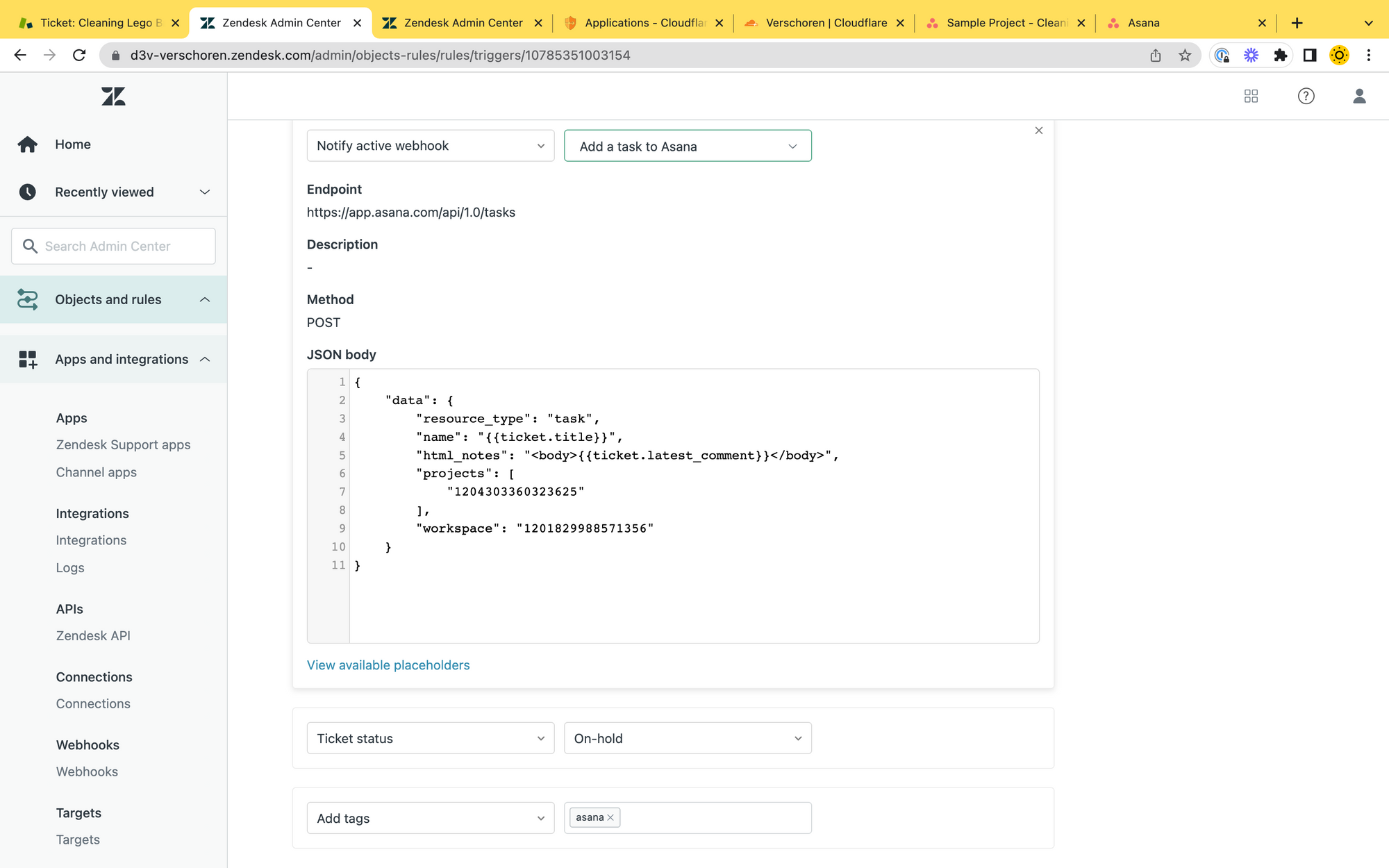This screenshot has width=1389, height=868.
Task: Remove the Notify active webhook action
Action: coord(1038,131)
